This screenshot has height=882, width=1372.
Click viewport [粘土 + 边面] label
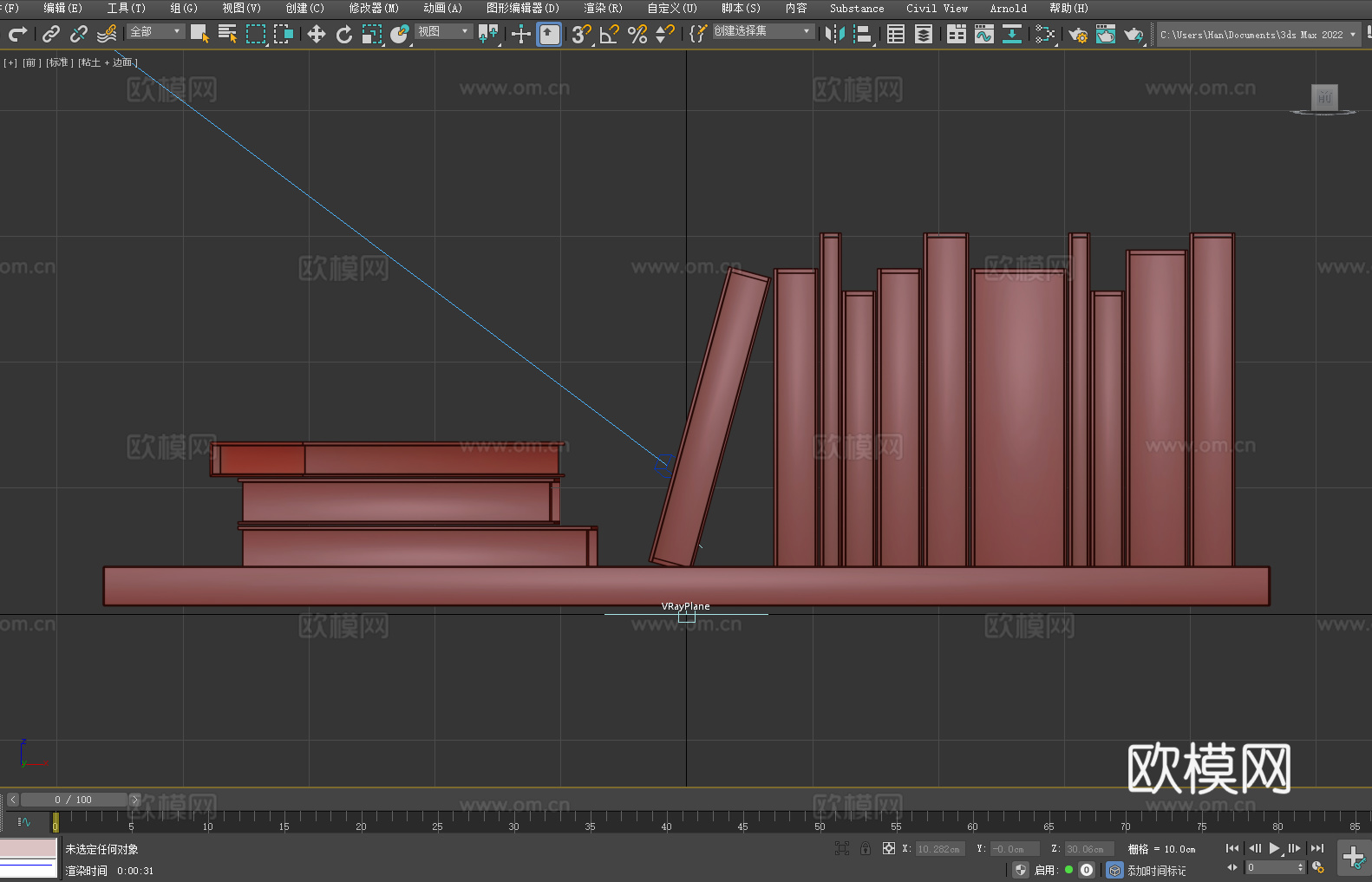[x=108, y=62]
